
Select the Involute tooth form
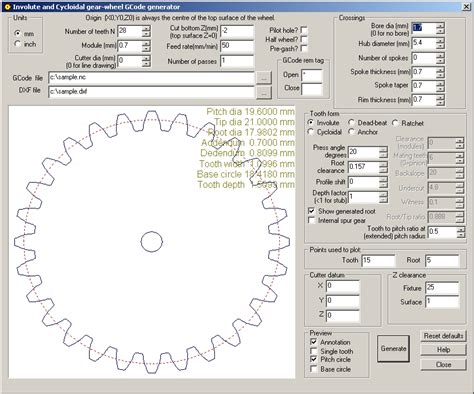310,123
